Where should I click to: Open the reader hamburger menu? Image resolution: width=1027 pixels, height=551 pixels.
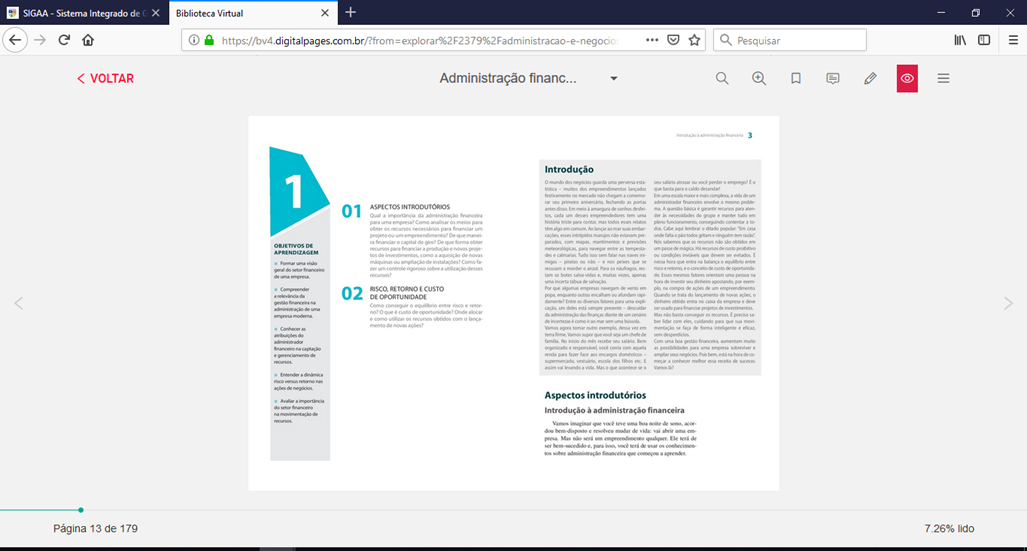tap(943, 78)
